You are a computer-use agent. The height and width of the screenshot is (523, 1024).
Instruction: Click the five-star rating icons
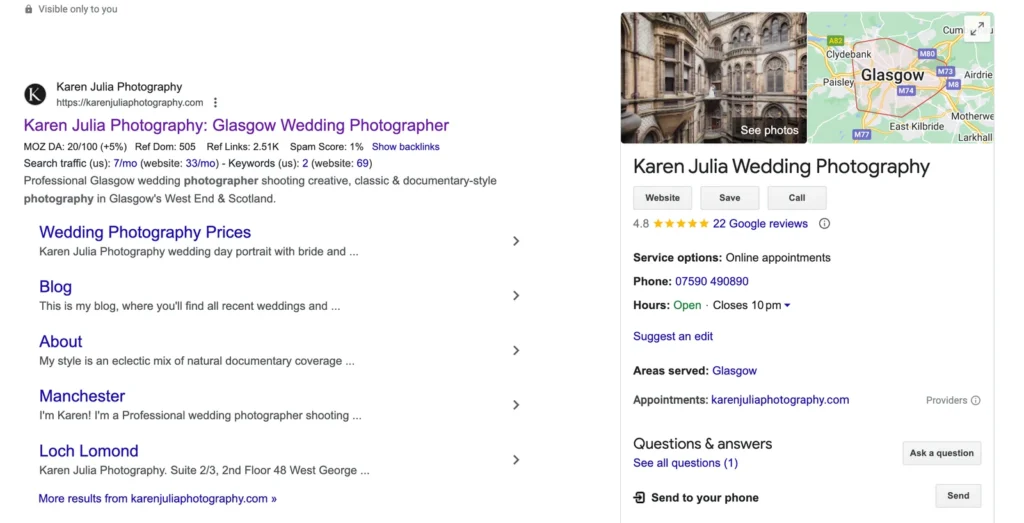(681, 224)
